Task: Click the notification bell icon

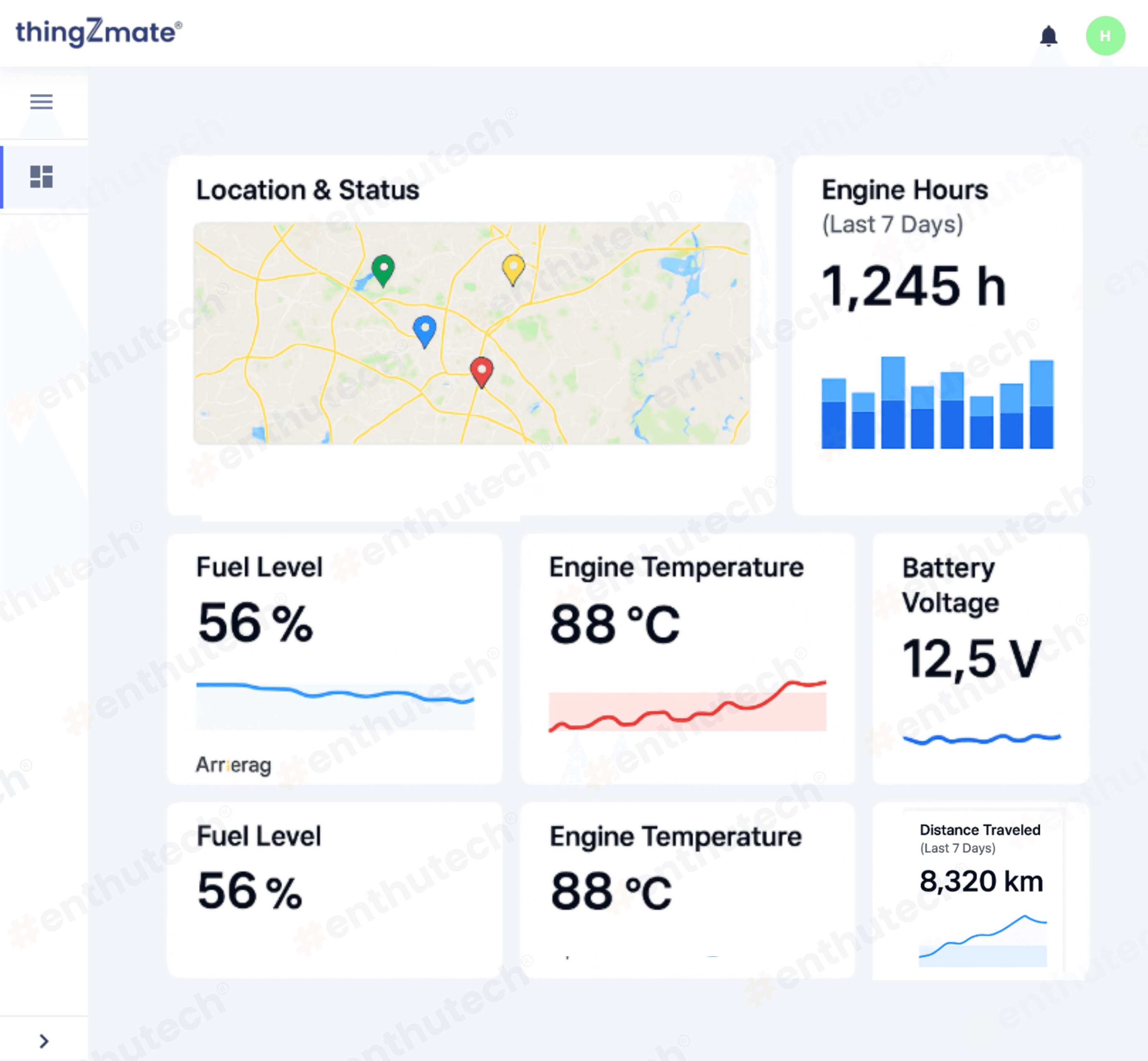Action: (1048, 36)
